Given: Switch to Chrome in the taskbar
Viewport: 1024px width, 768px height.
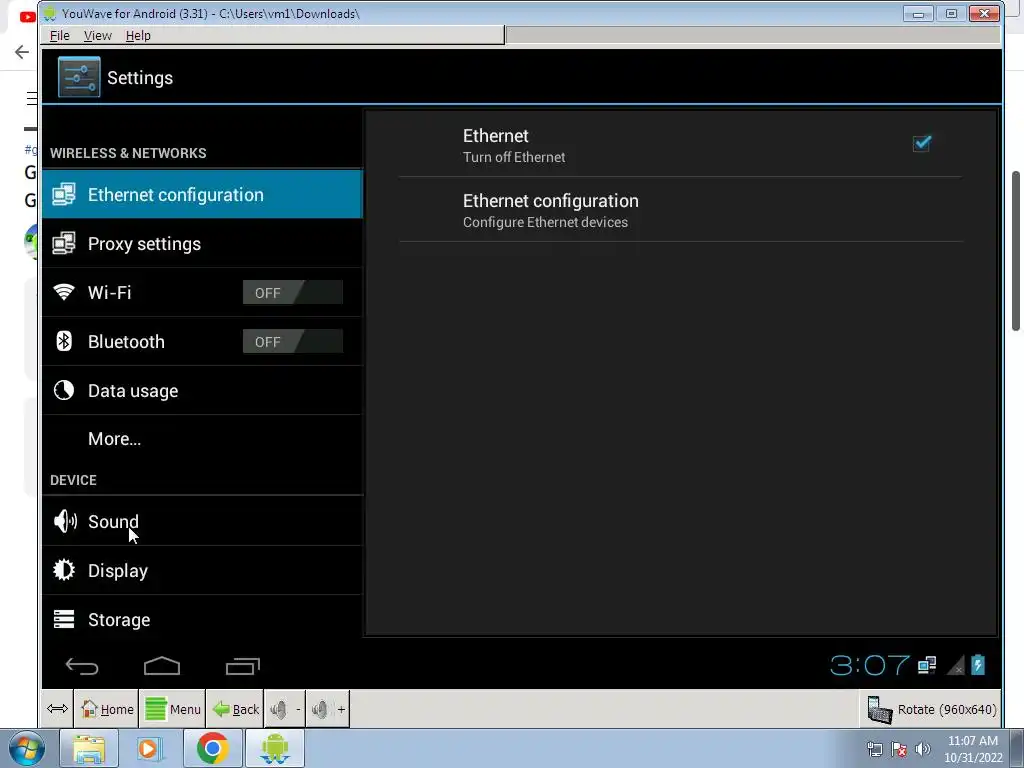Looking at the screenshot, I should coord(212,748).
